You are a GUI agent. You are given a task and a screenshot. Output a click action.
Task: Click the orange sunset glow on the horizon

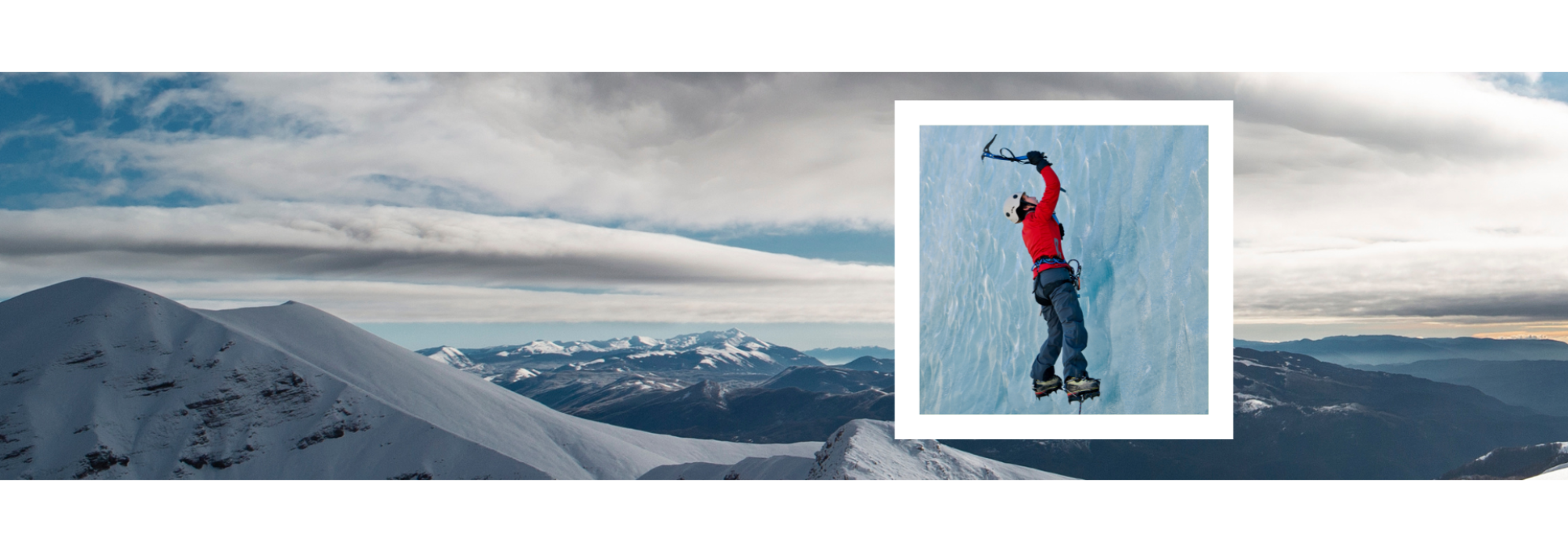pos(1499,329)
